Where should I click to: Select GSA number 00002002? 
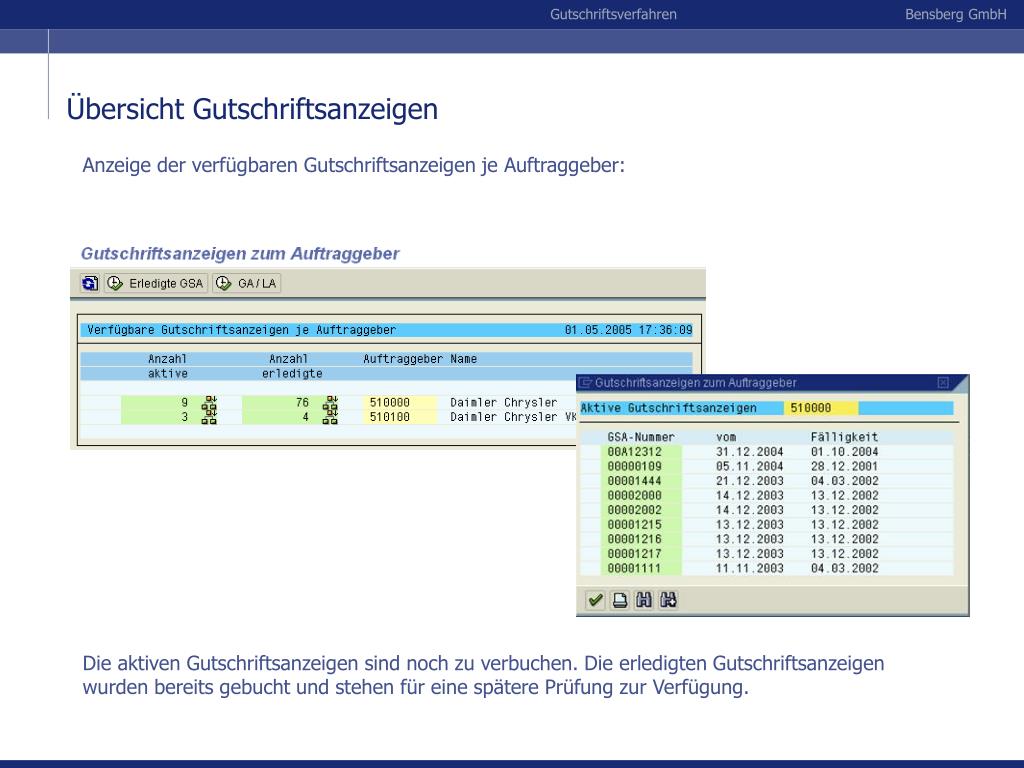pyautogui.click(x=634, y=510)
